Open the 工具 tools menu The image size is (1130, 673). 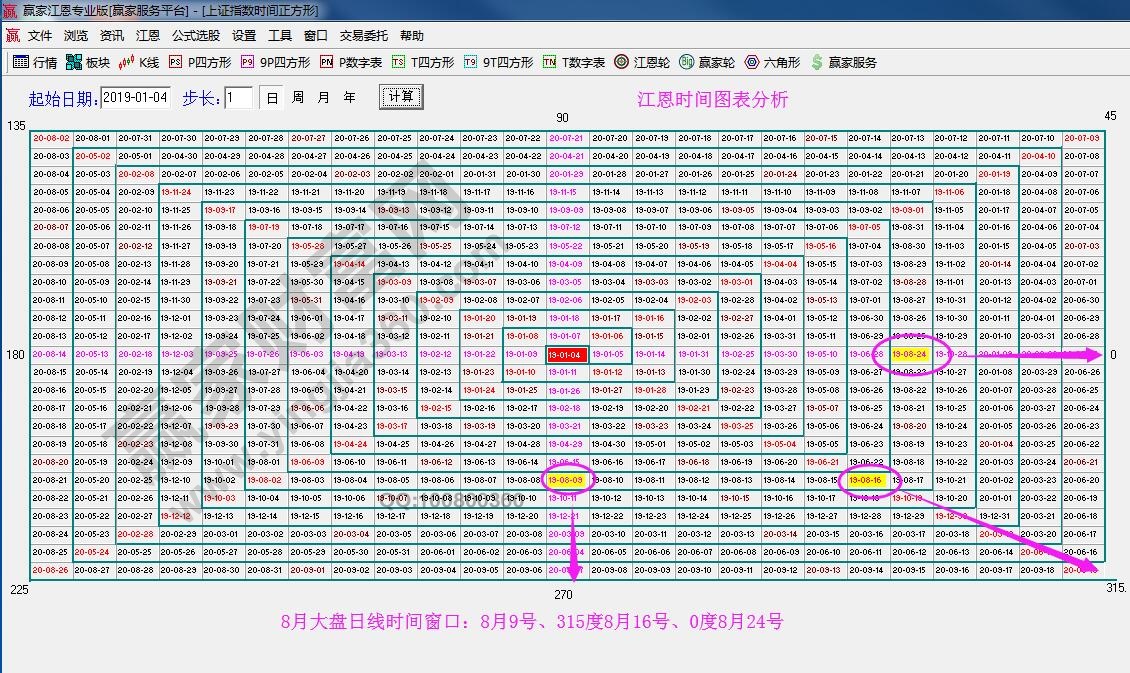(x=282, y=34)
